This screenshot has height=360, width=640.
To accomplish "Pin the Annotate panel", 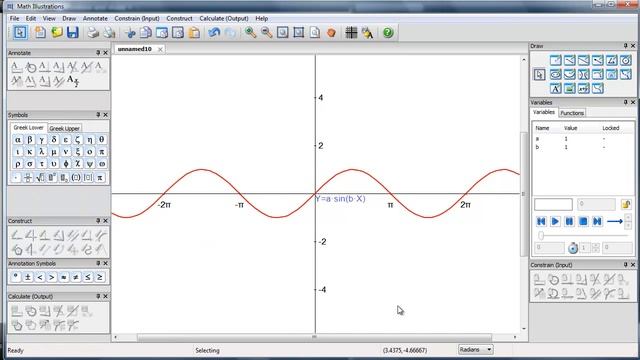I will 98,53.
